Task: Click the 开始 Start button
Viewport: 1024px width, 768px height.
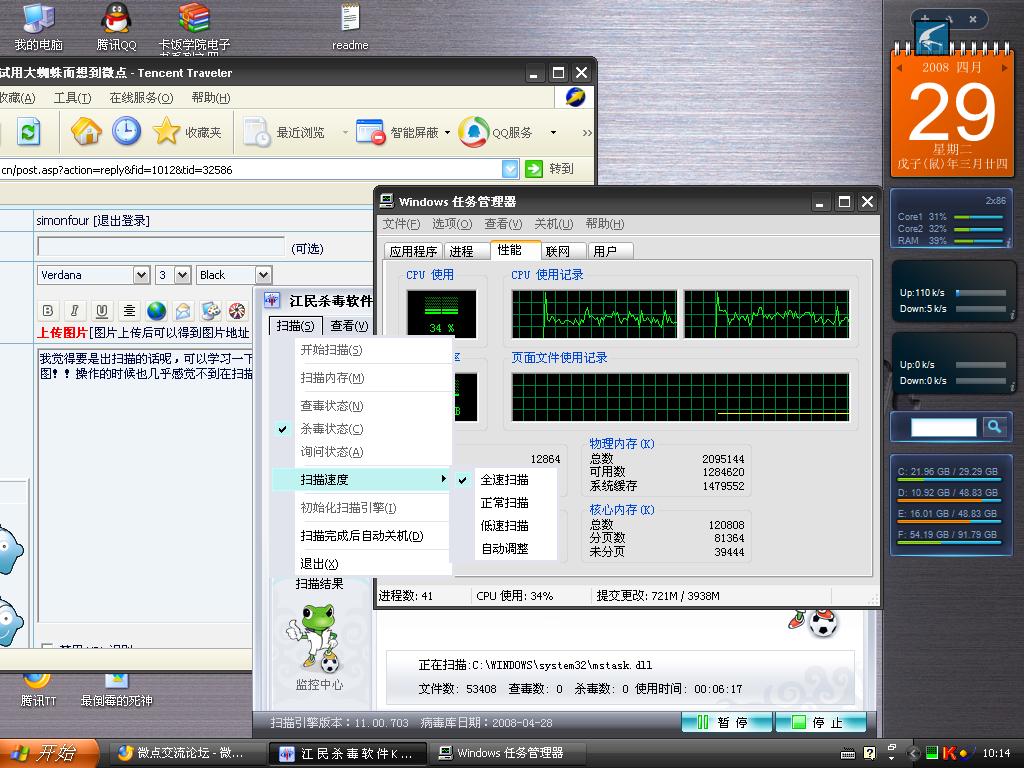Action: pyautogui.click(x=48, y=753)
